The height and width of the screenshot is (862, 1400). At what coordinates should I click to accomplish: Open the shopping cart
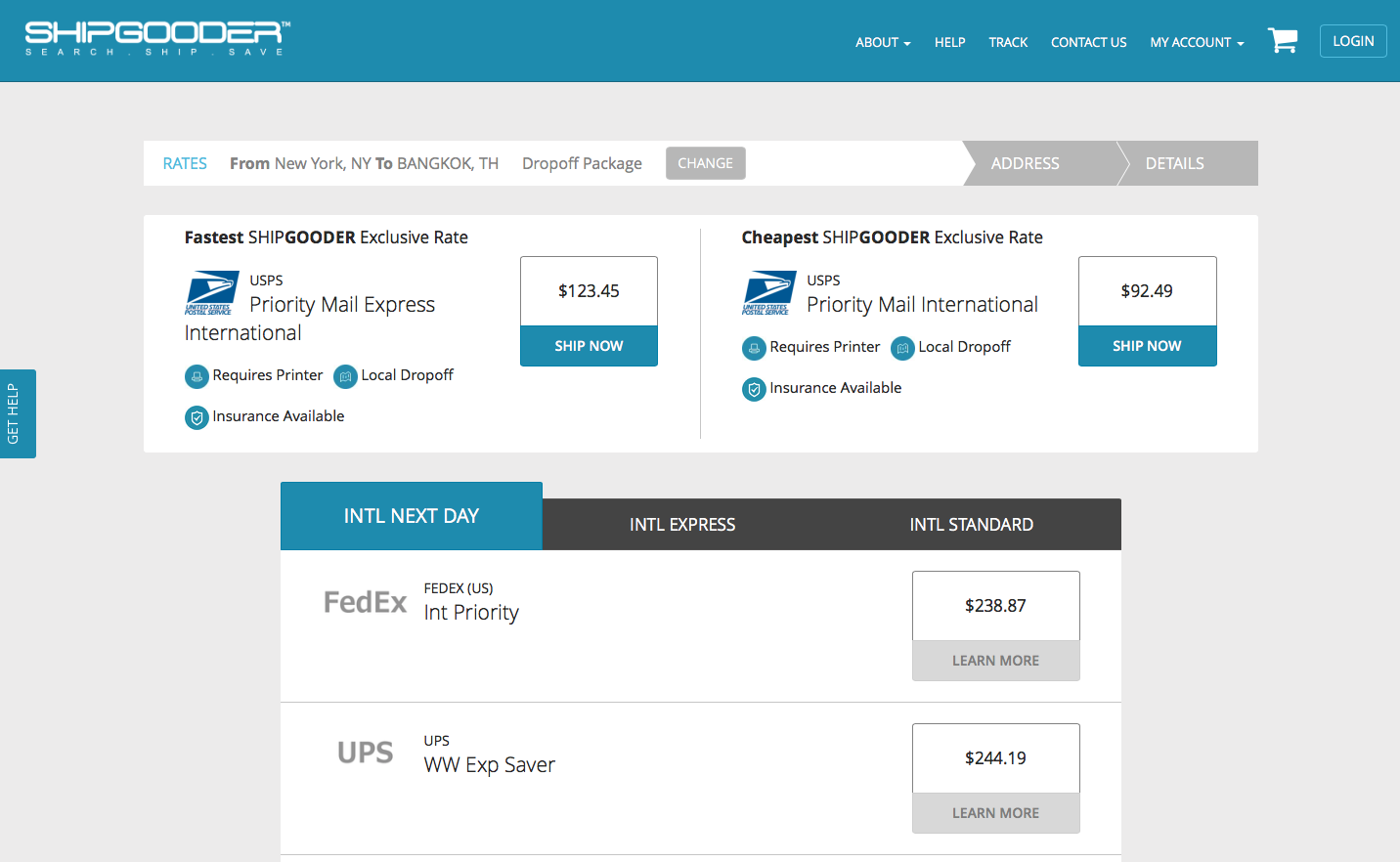1283,40
